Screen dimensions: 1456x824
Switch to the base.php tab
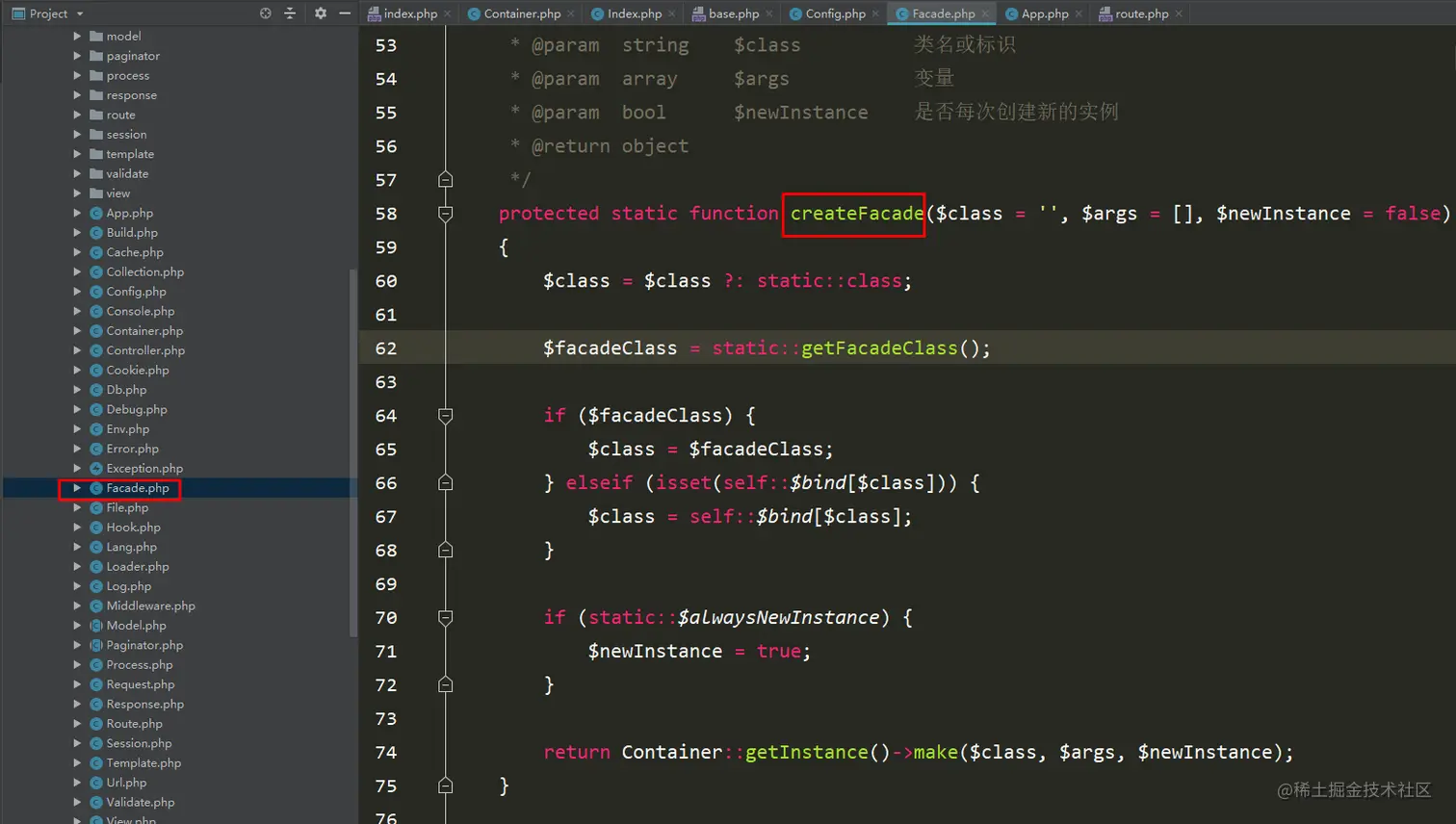pyautogui.click(x=733, y=13)
